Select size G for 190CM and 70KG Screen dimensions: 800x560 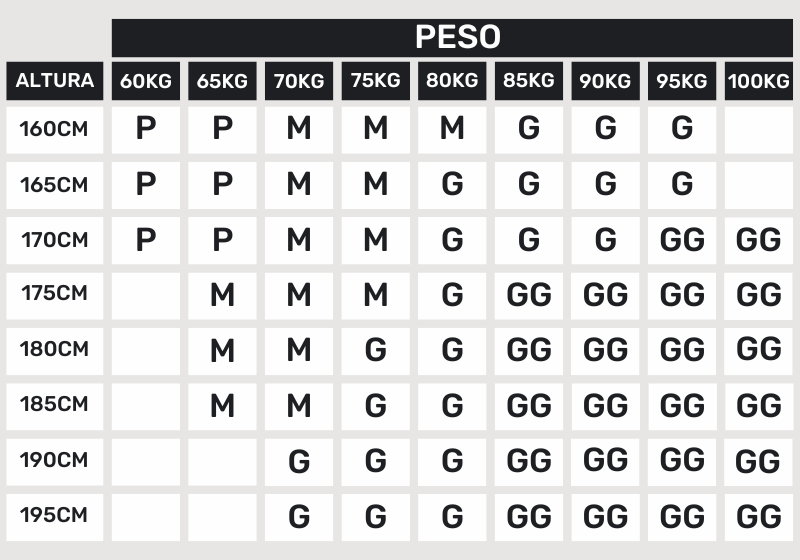tap(299, 461)
